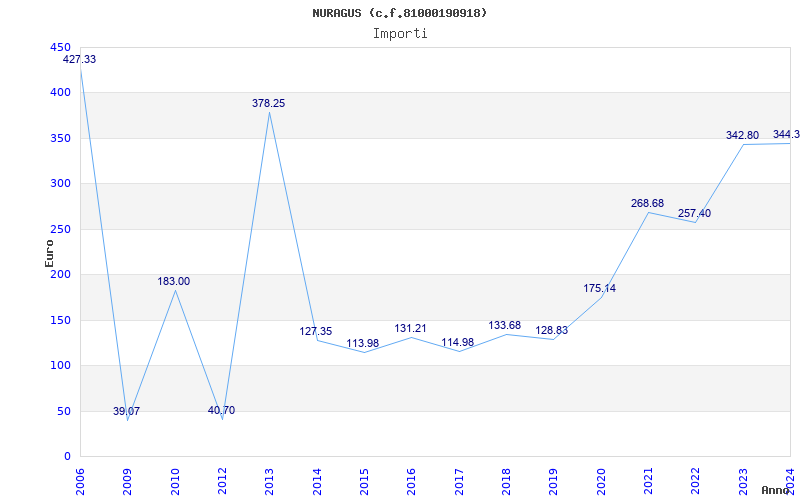Click the 114.98 value label
This screenshot has width=800, height=500.
[458, 342]
